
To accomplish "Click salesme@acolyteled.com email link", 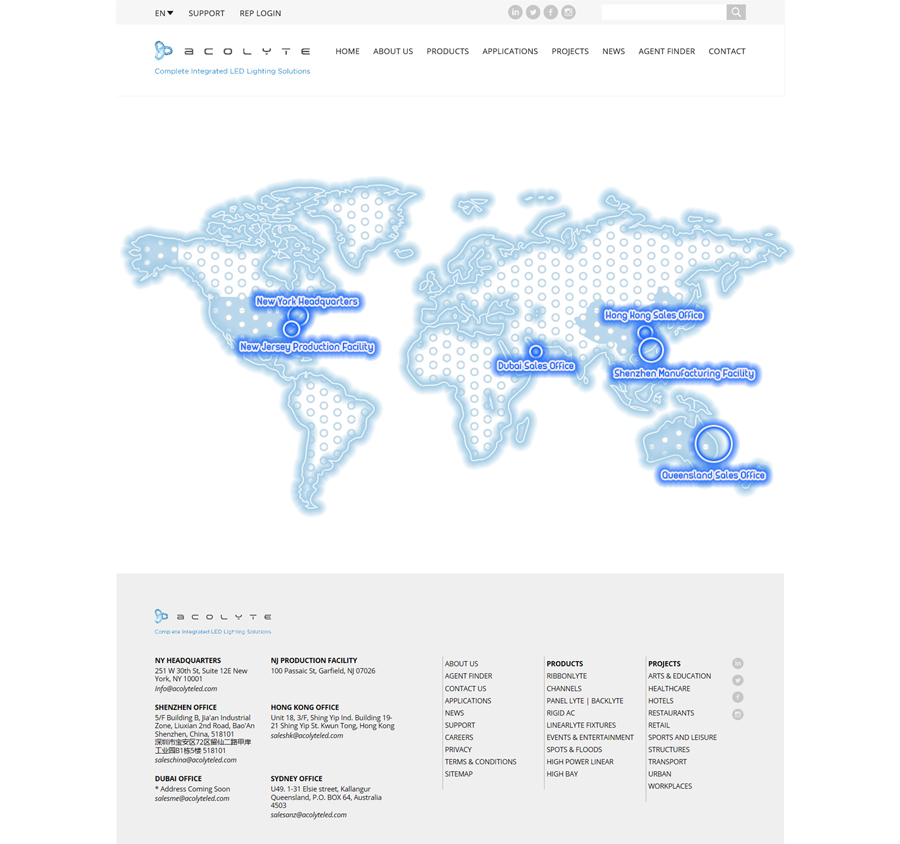I will (x=192, y=798).
